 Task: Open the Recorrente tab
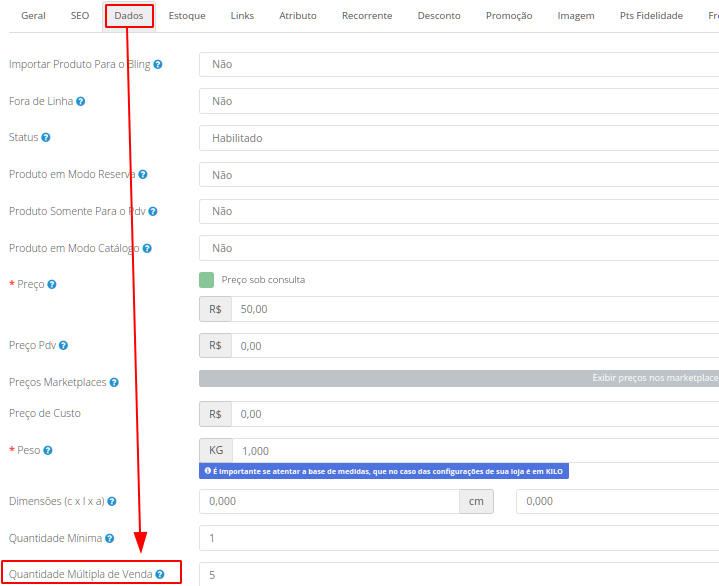click(367, 16)
